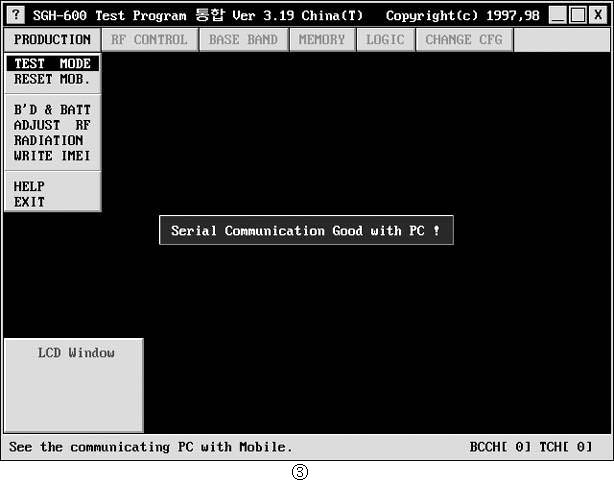614x482 pixels.
Task: Open the RF CONTROL menu
Action: coord(149,40)
